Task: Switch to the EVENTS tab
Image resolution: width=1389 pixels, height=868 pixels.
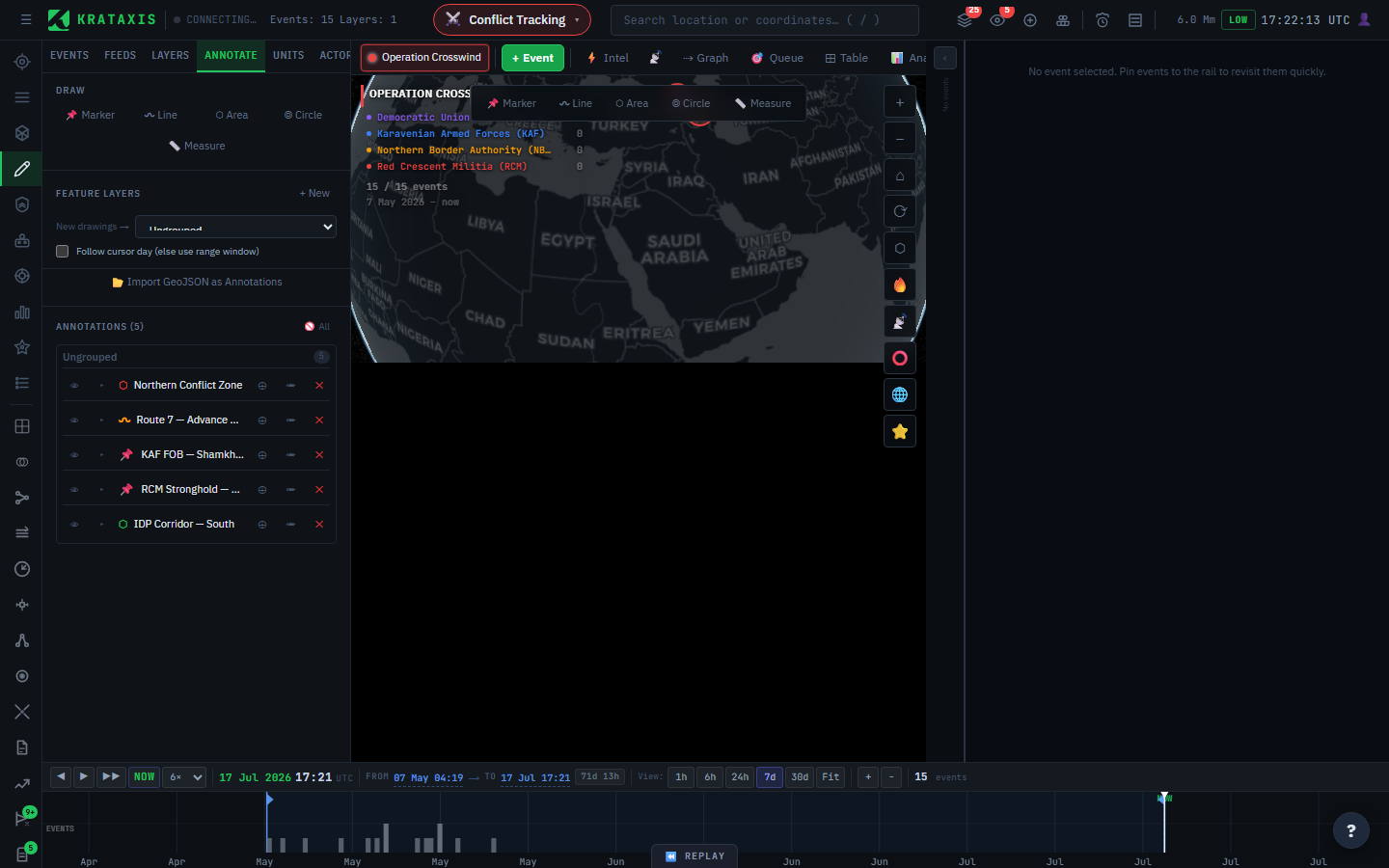Action: point(69,56)
